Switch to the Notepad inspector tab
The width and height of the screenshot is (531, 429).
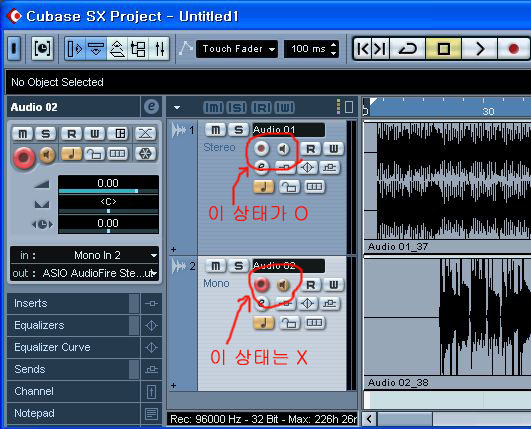tap(73, 413)
